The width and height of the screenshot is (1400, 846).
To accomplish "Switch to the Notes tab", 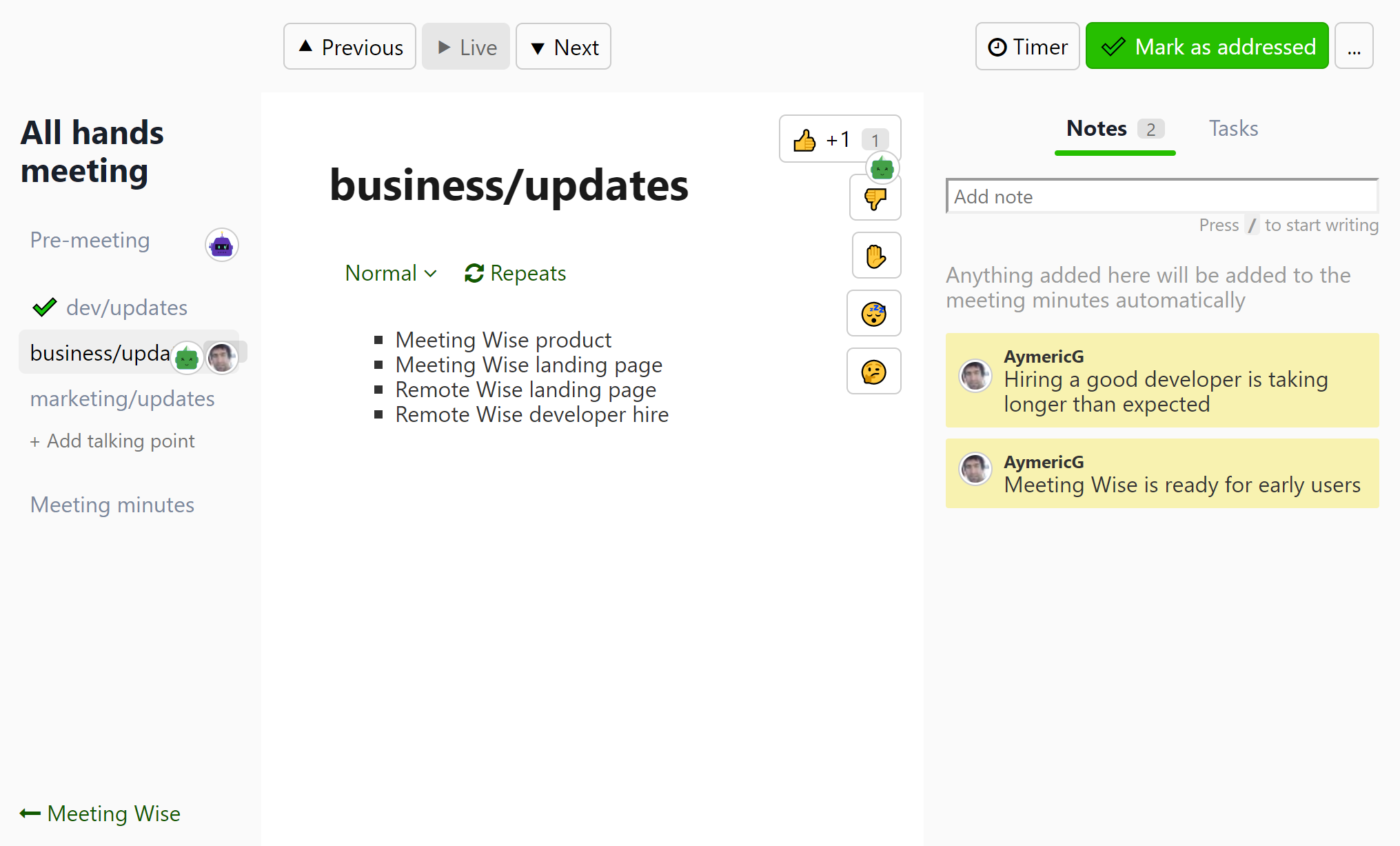I will [x=1115, y=129].
